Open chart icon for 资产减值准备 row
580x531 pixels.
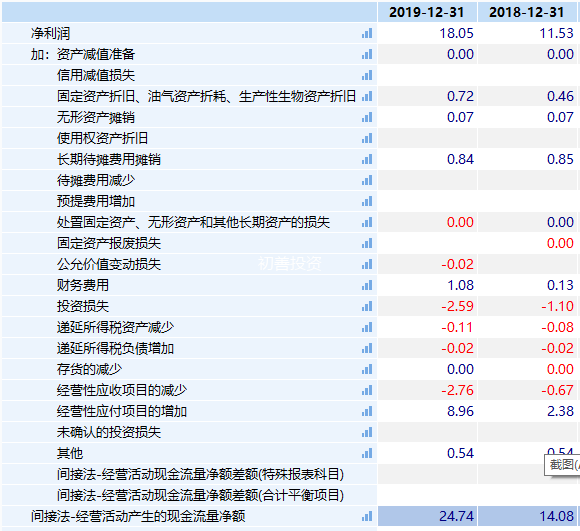click(367, 54)
